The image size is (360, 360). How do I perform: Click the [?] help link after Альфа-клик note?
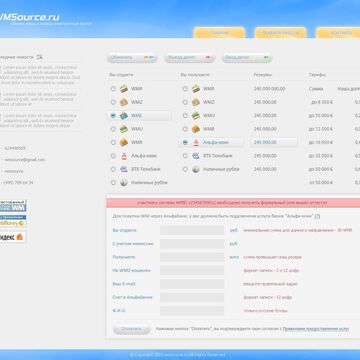[317, 216]
